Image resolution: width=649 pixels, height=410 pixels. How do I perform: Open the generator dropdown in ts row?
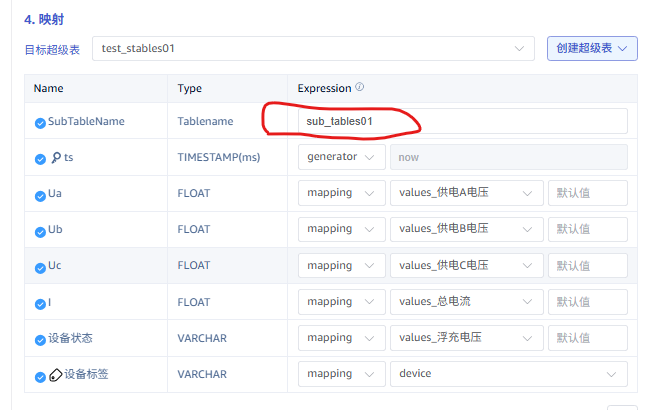point(341,157)
